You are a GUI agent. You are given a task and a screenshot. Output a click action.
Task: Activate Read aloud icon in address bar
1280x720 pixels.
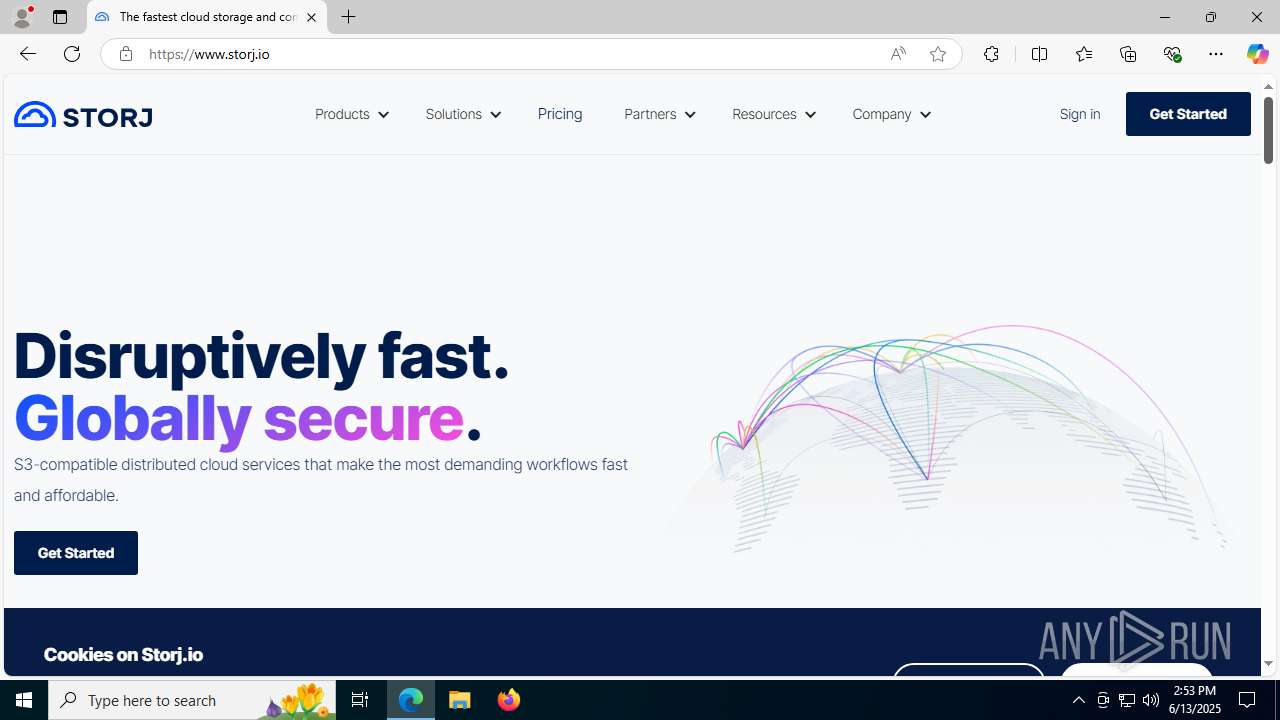pos(898,54)
